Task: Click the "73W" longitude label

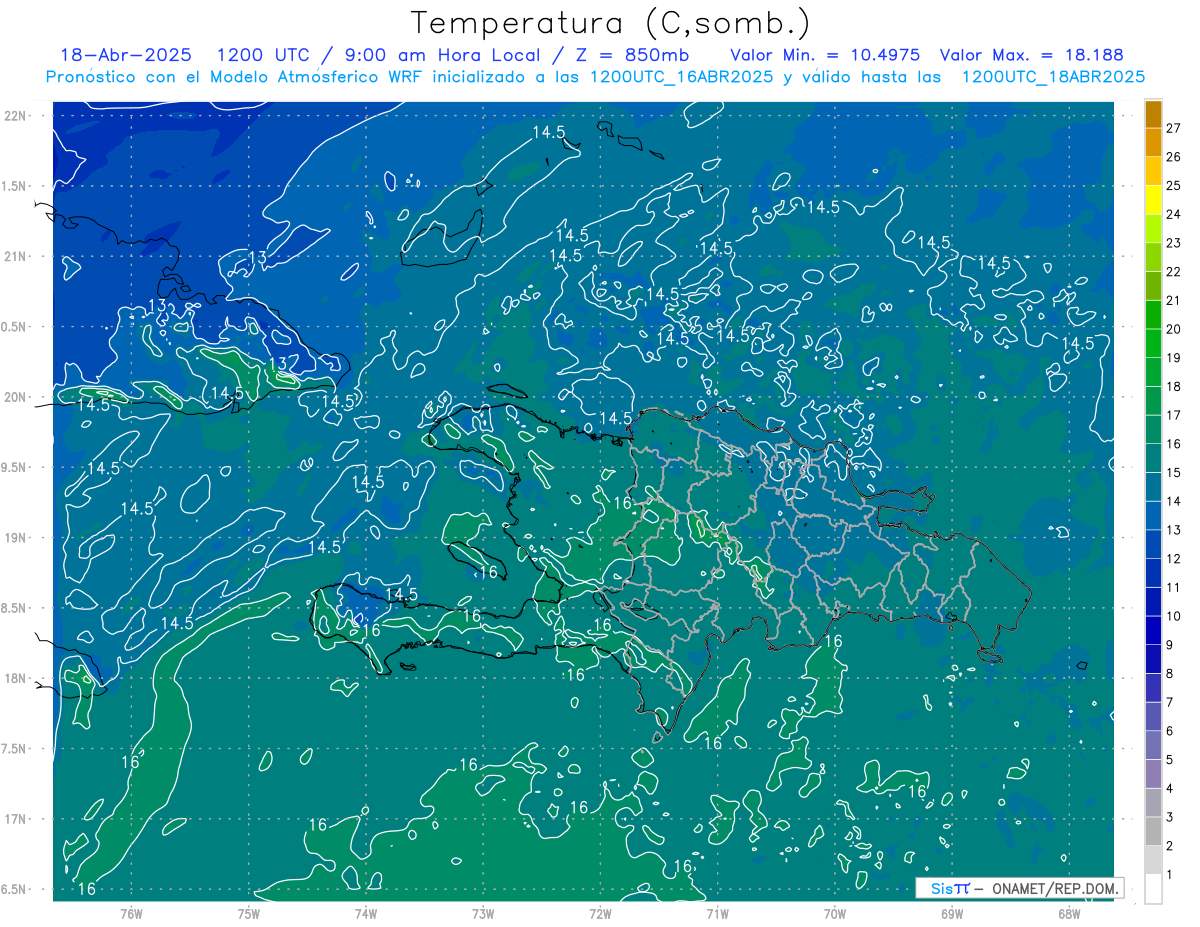Action: pyautogui.click(x=483, y=914)
